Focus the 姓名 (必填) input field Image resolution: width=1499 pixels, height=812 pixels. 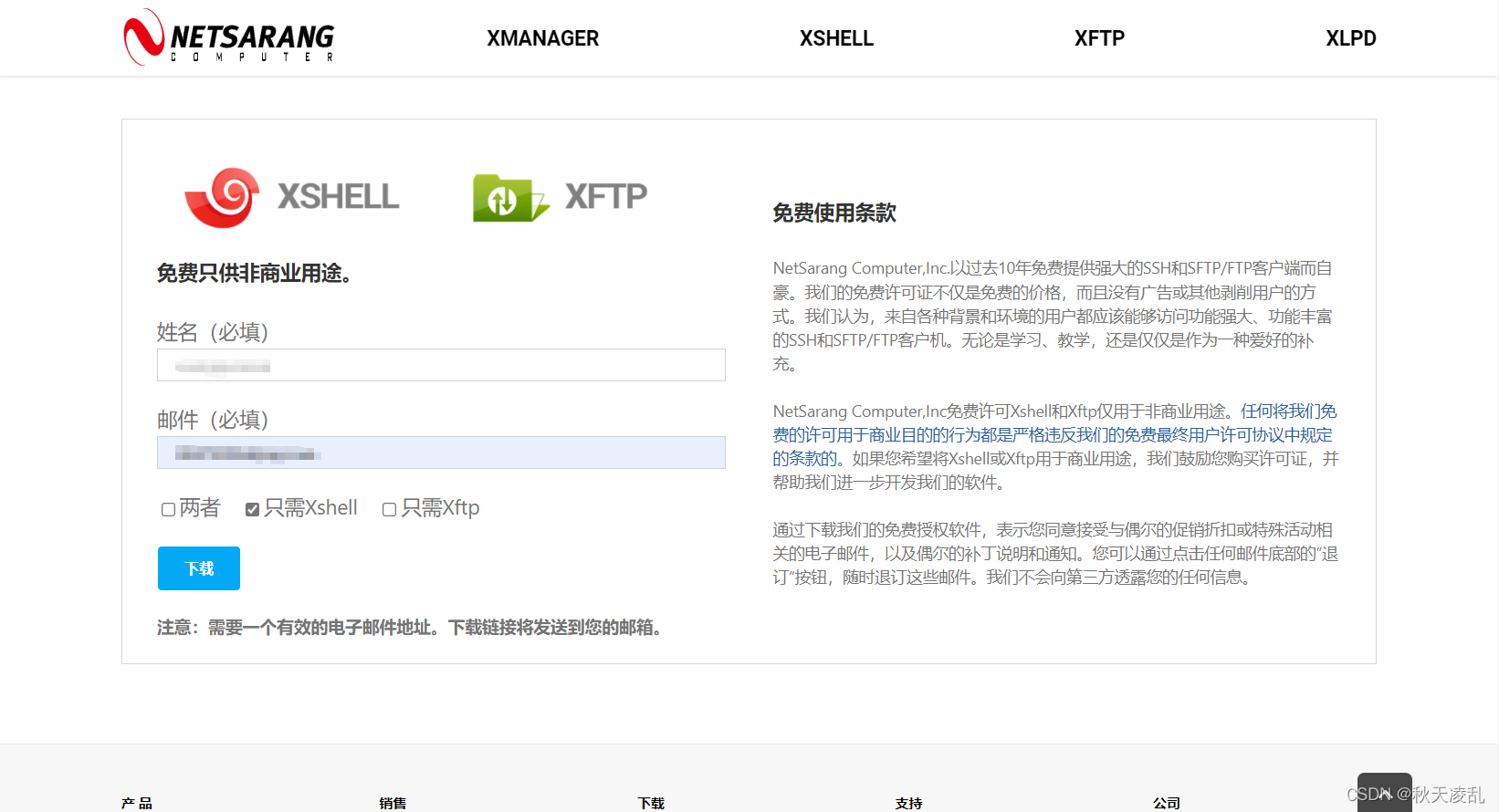(x=441, y=365)
